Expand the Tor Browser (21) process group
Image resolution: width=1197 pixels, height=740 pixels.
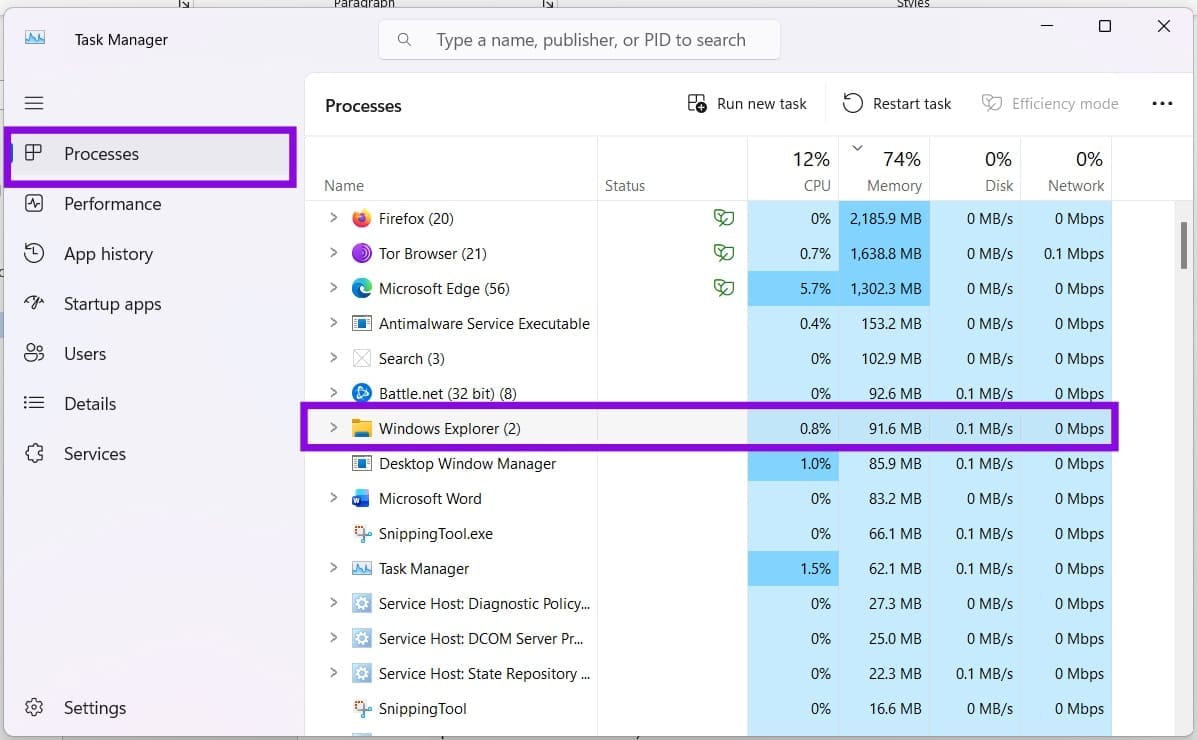point(334,253)
